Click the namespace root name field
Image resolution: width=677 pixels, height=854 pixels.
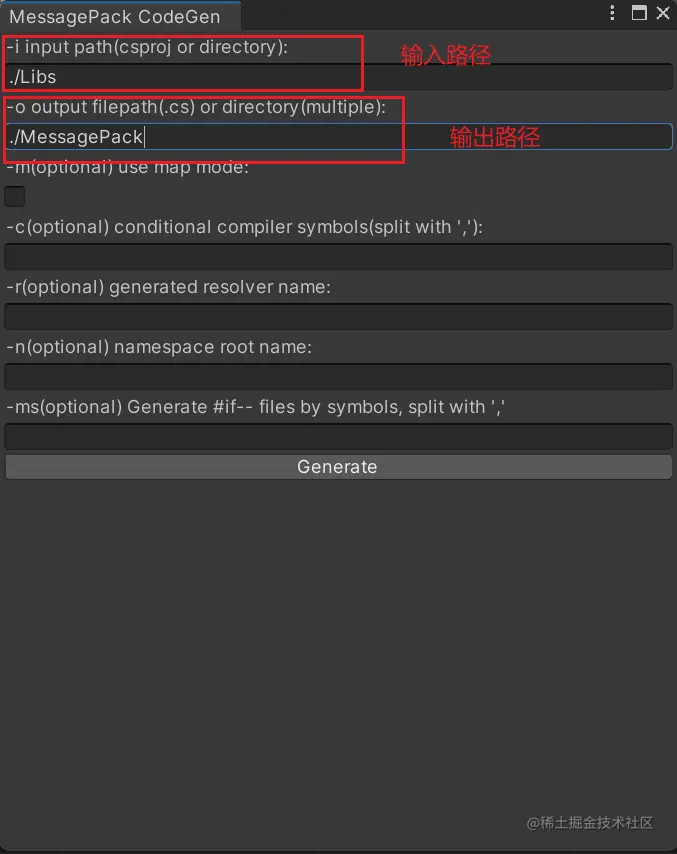(x=337, y=376)
